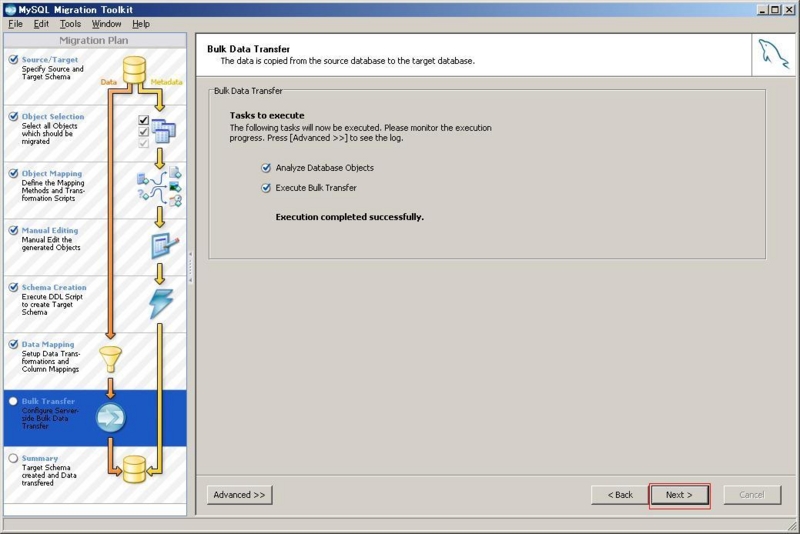The height and width of the screenshot is (534, 800).
Task: Click the Data Mapping step checkmark
Action: 13,345
